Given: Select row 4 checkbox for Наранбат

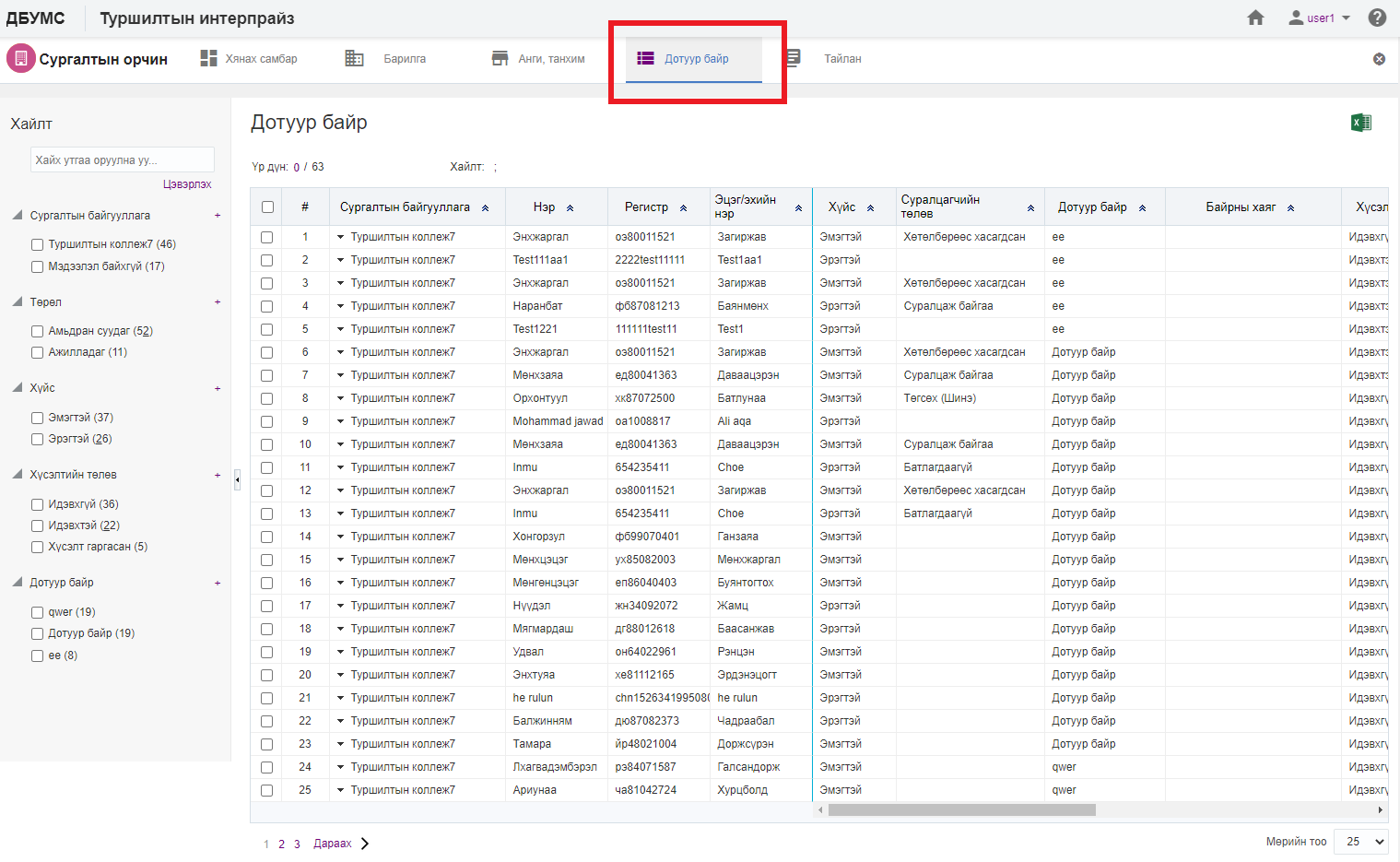Looking at the screenshot, I should coord(266,306).
